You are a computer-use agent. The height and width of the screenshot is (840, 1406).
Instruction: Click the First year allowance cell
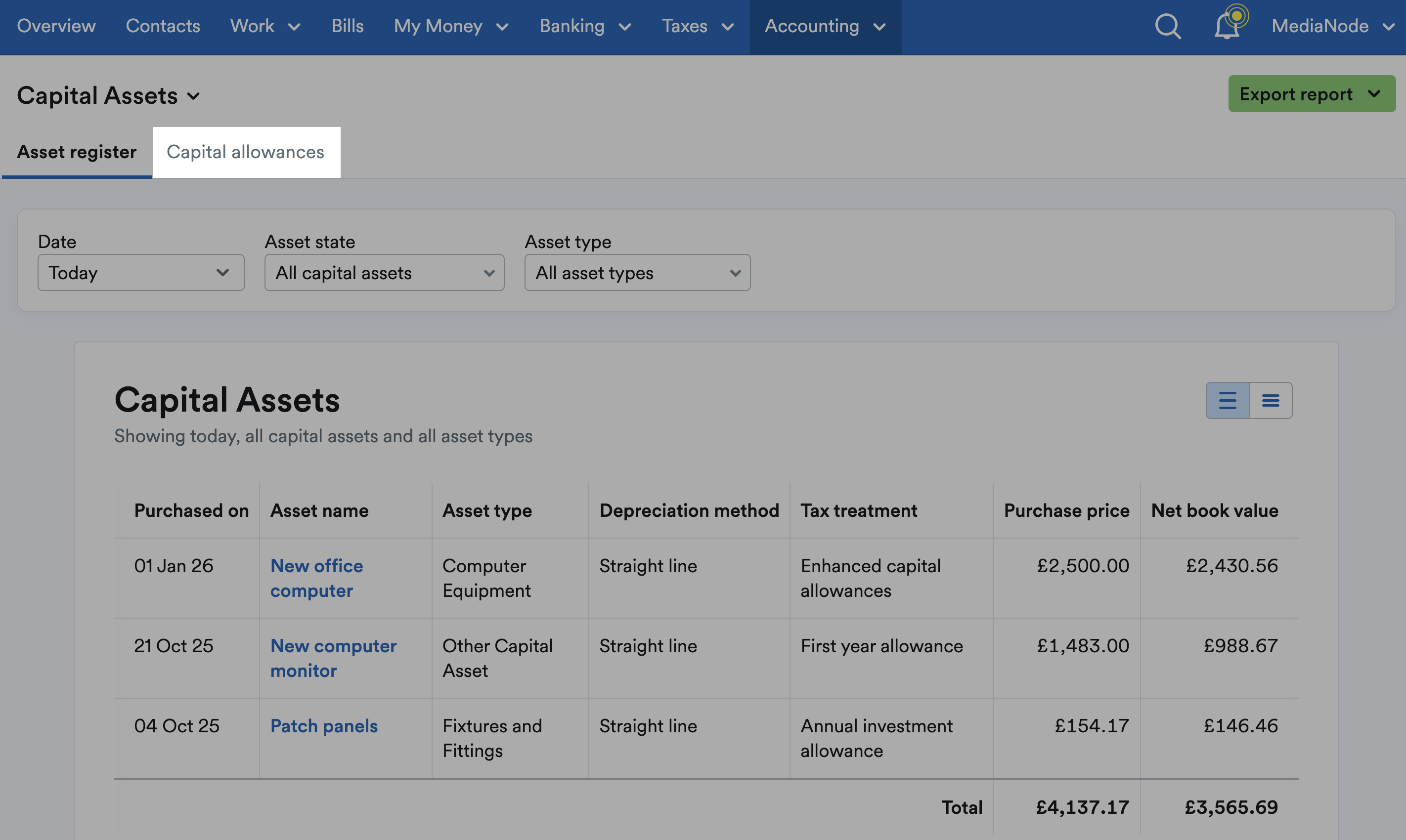(x=881, y=646)
